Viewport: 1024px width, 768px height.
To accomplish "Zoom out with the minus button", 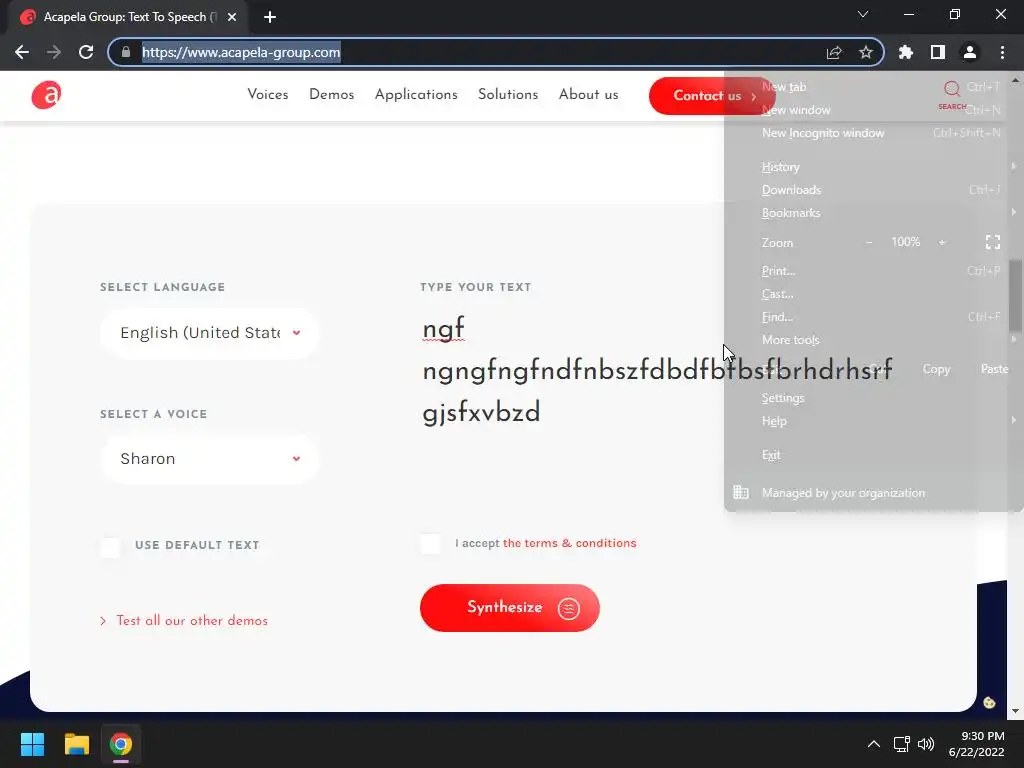I will coord(869,242).
